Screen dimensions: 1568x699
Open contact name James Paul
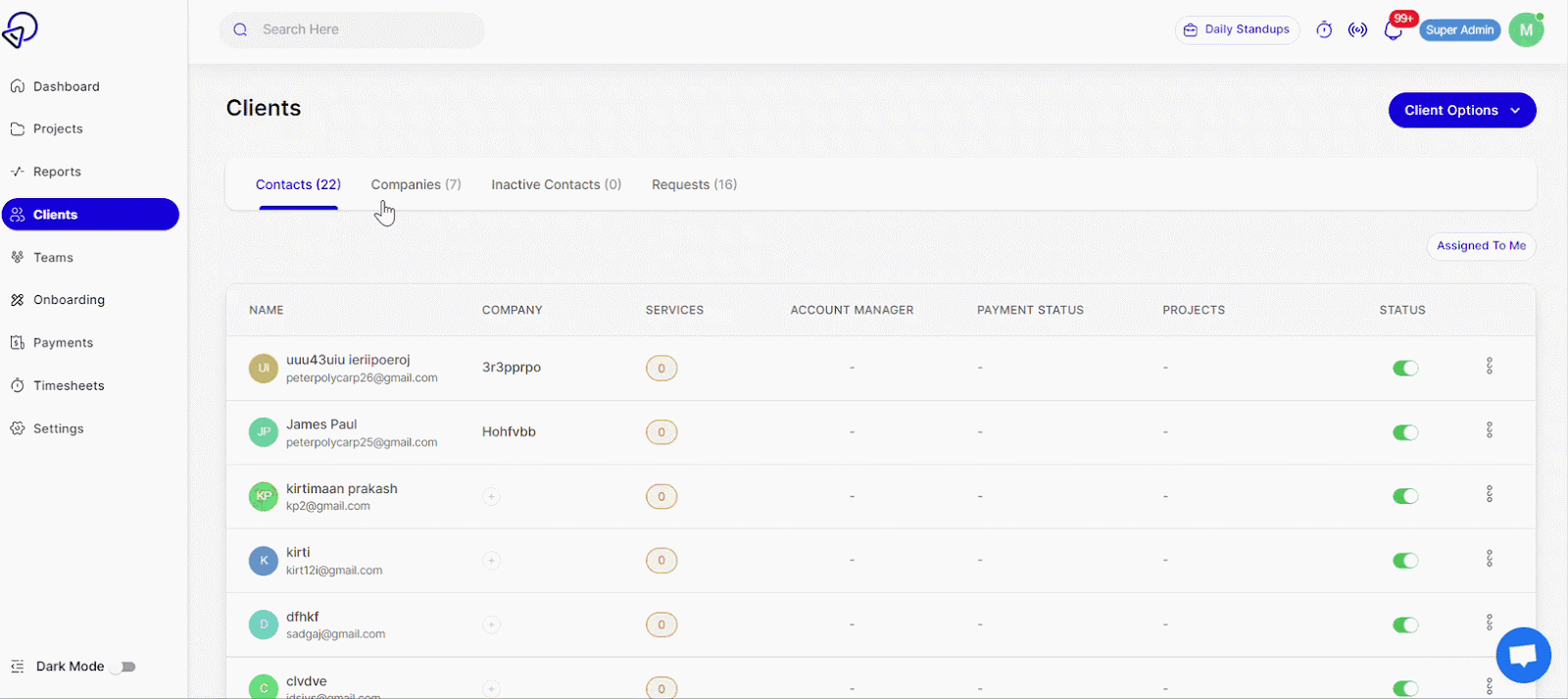click(321, 424)
